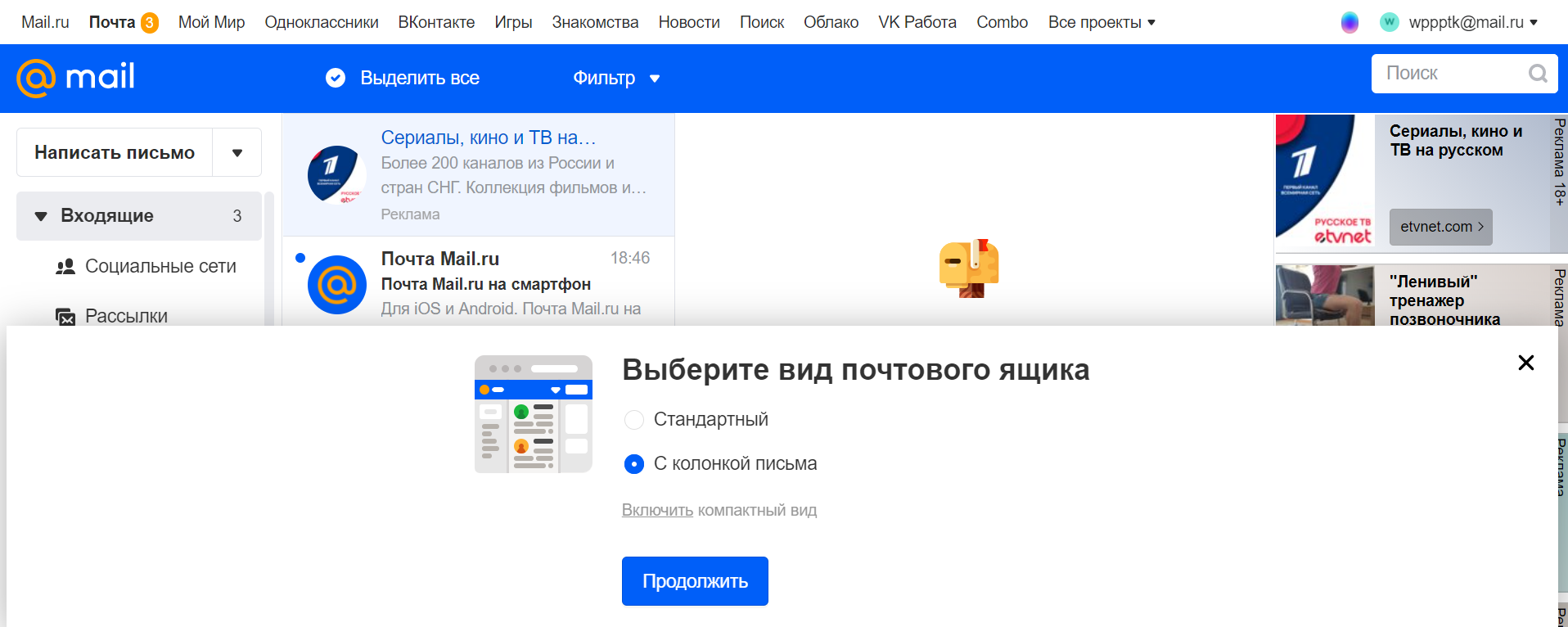Viewport: 1568px width, 627px height.
Task: Click the mailbox layout preview illustration
Action: pos(534,414)
